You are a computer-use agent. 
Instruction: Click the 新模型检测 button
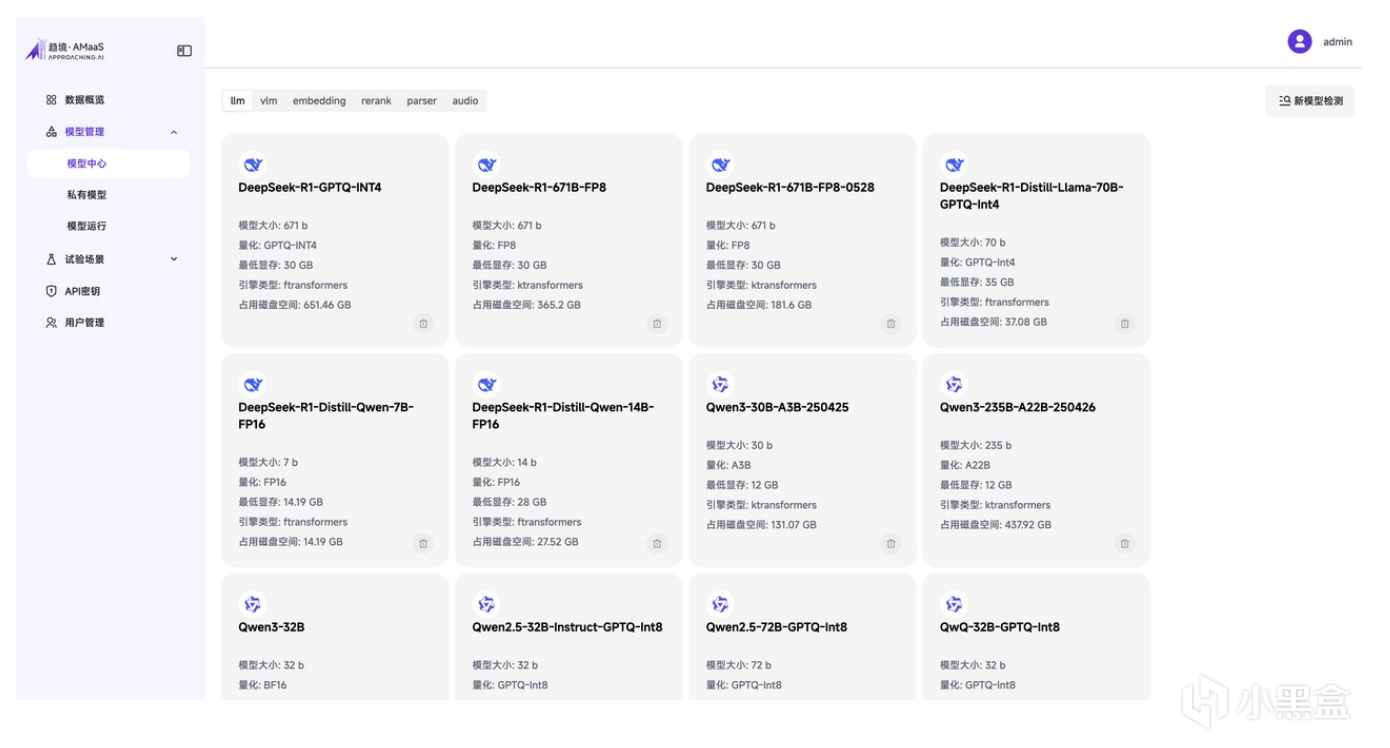click(1310, 101)
